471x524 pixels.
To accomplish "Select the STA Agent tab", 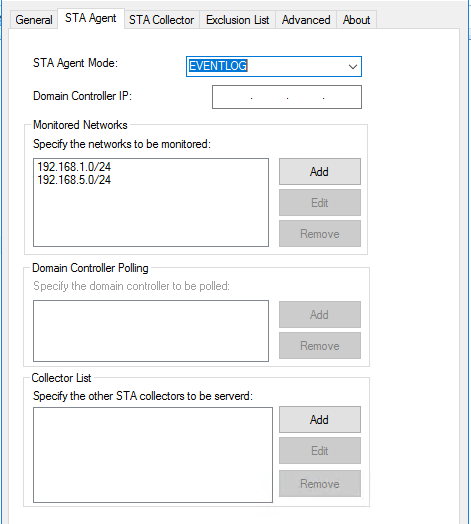I will point(91,18).
